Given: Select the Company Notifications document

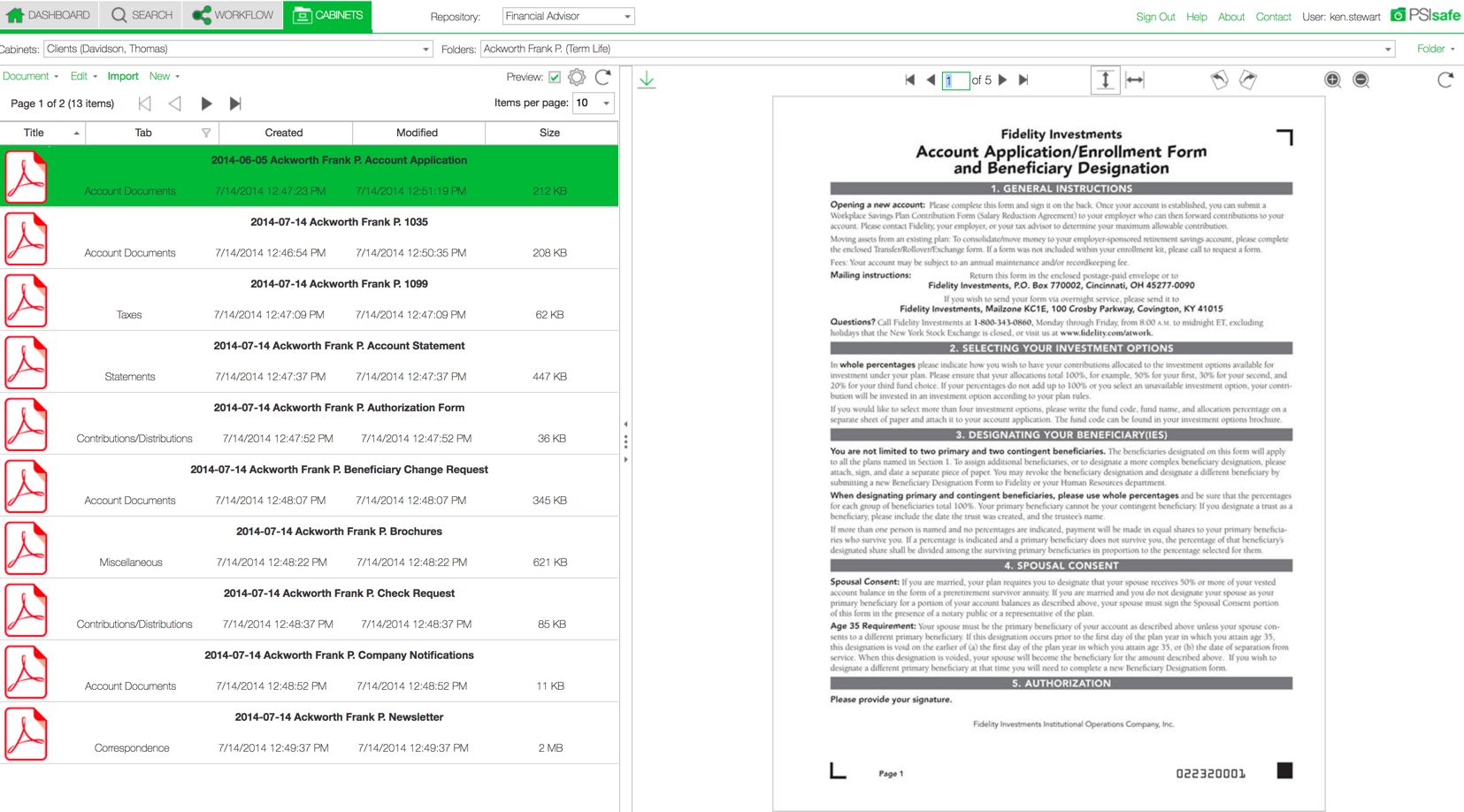Looking at the screenshot, I should click(x=309, y=671).
